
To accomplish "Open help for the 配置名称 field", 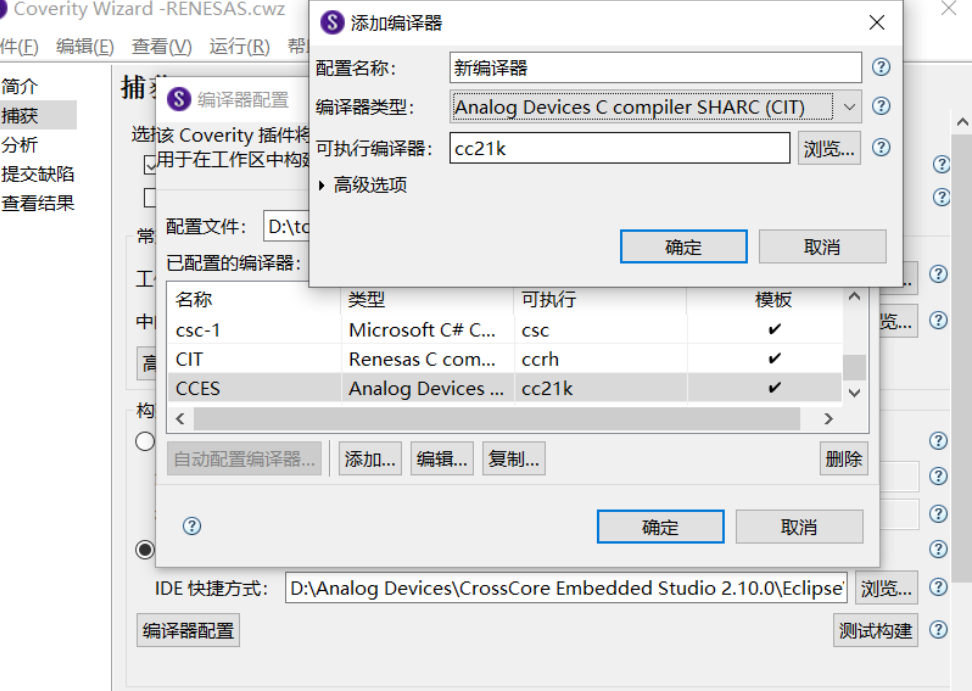I will [881, 67].
